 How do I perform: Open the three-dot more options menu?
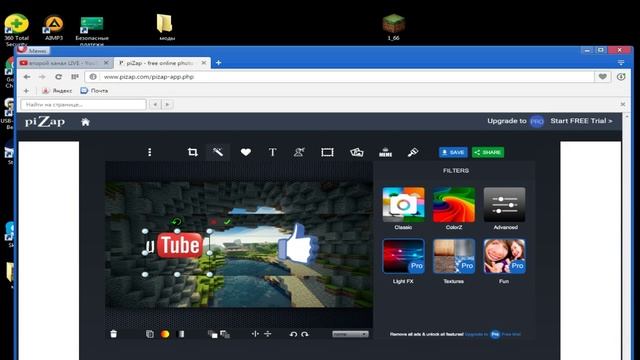point(150,152)
